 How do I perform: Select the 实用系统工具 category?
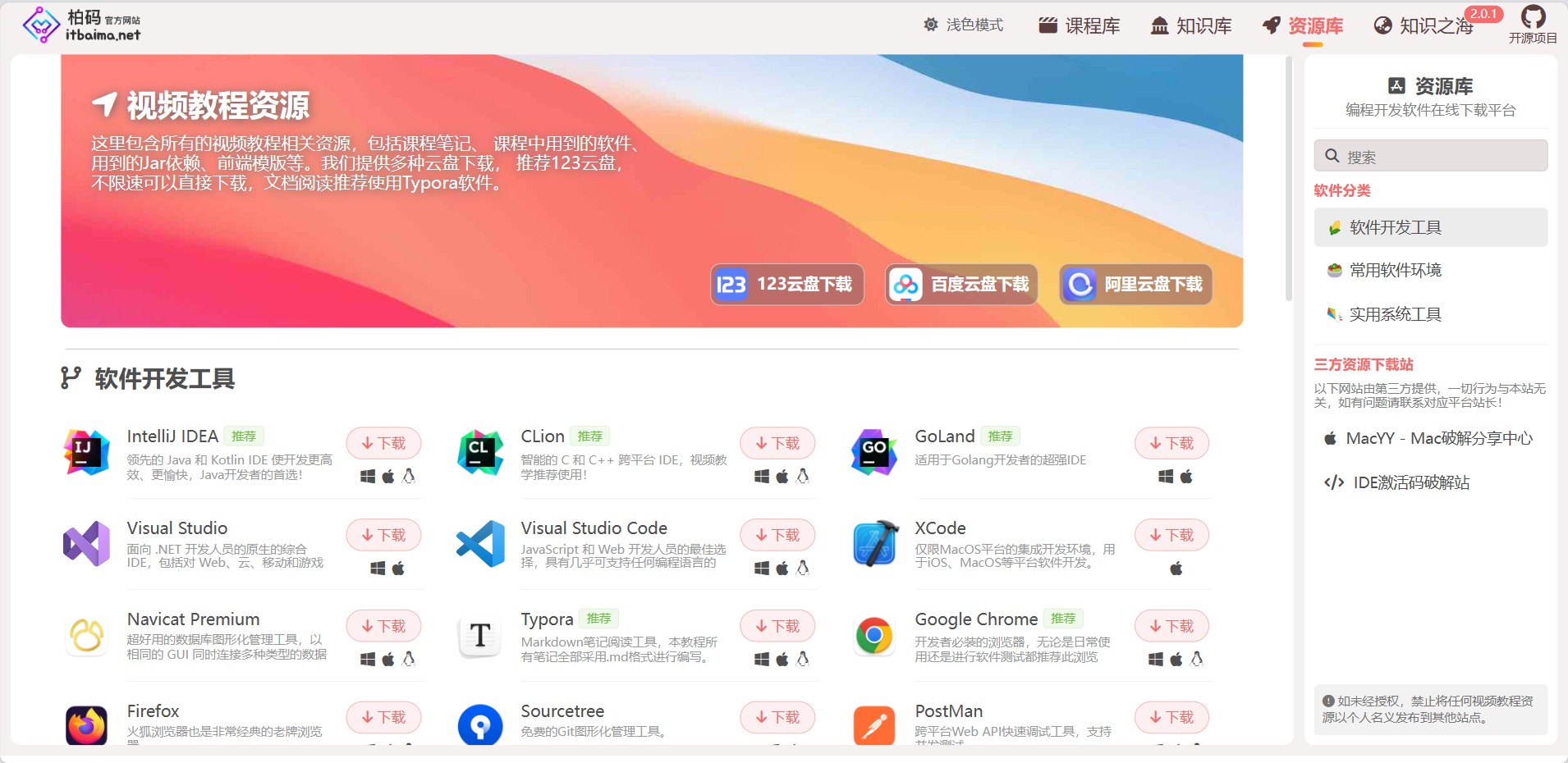point(1431,314)
